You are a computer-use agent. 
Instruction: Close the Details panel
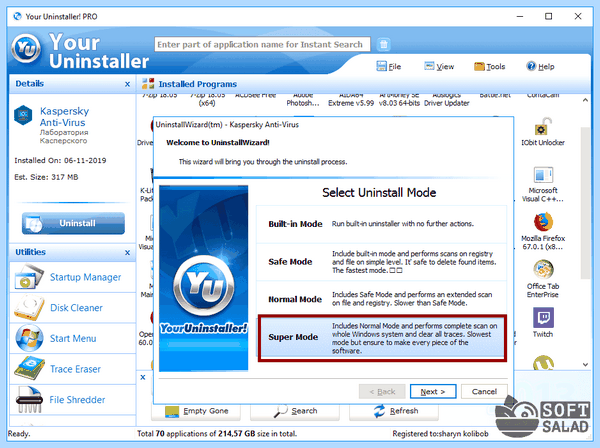(127, 84)
